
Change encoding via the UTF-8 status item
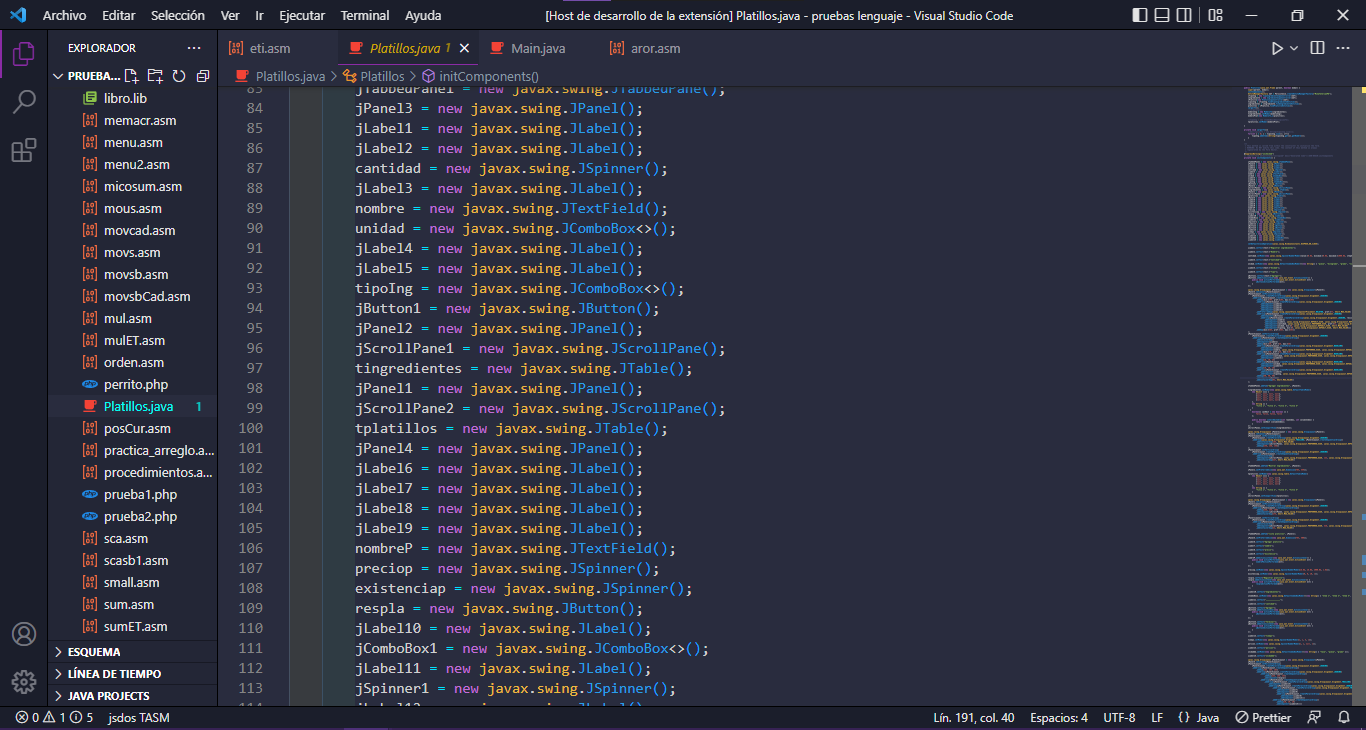tap(1121, 717)
